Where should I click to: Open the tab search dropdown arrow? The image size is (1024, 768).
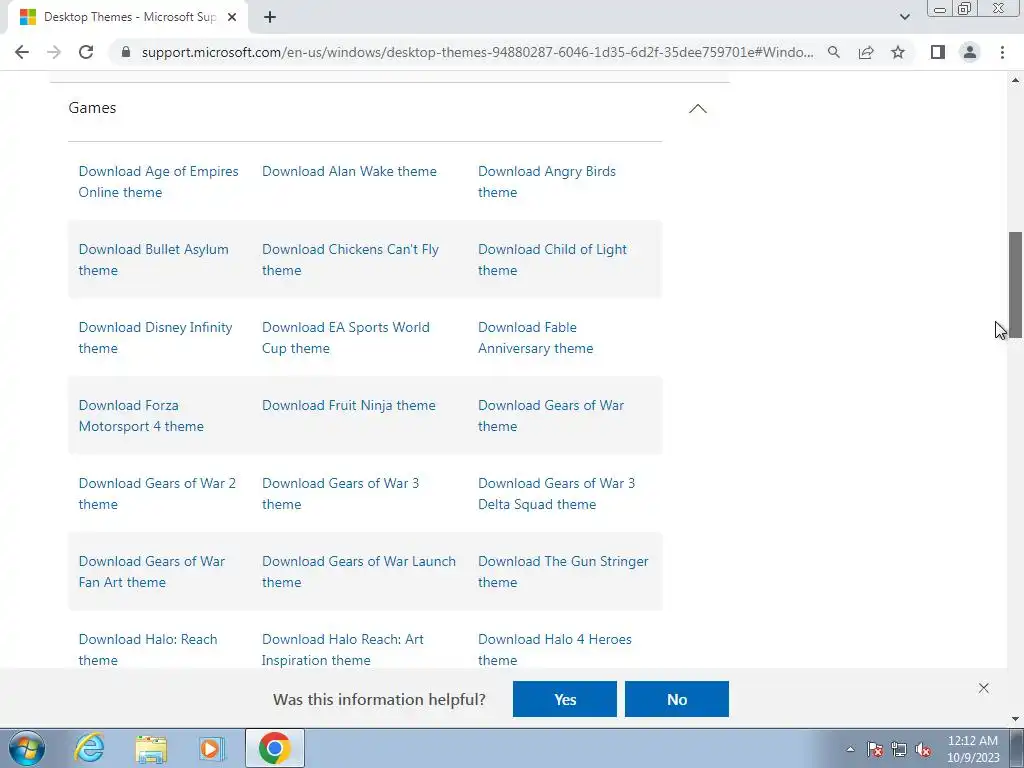(904, 17)
